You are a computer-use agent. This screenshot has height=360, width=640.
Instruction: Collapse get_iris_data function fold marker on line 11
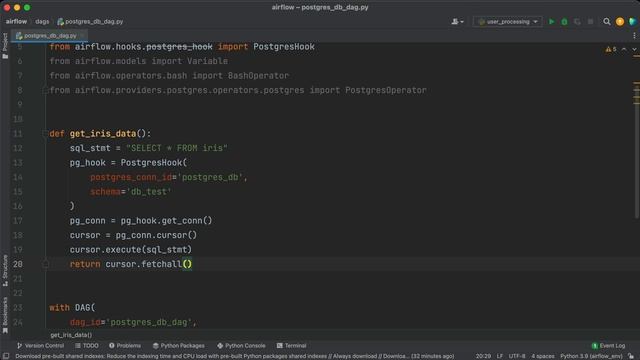pos(45,133)
